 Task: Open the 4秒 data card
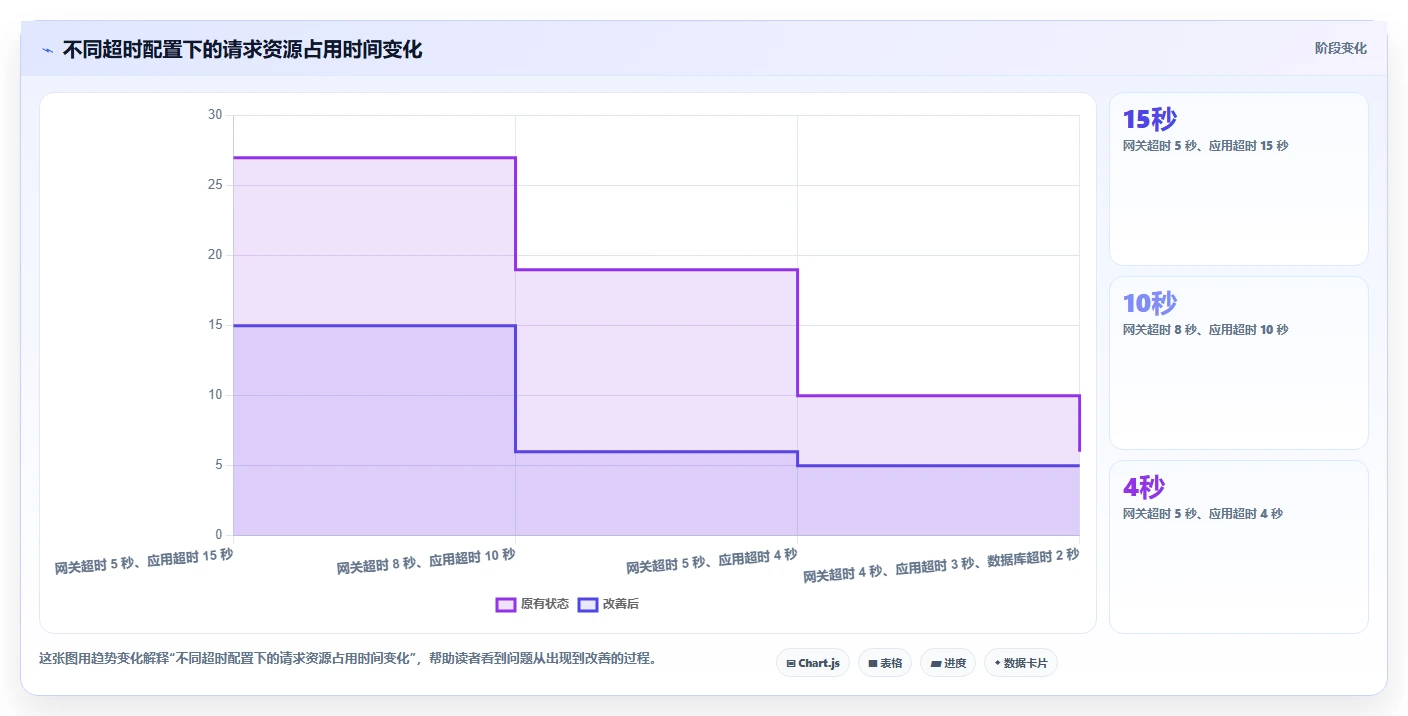point(1239,547)
